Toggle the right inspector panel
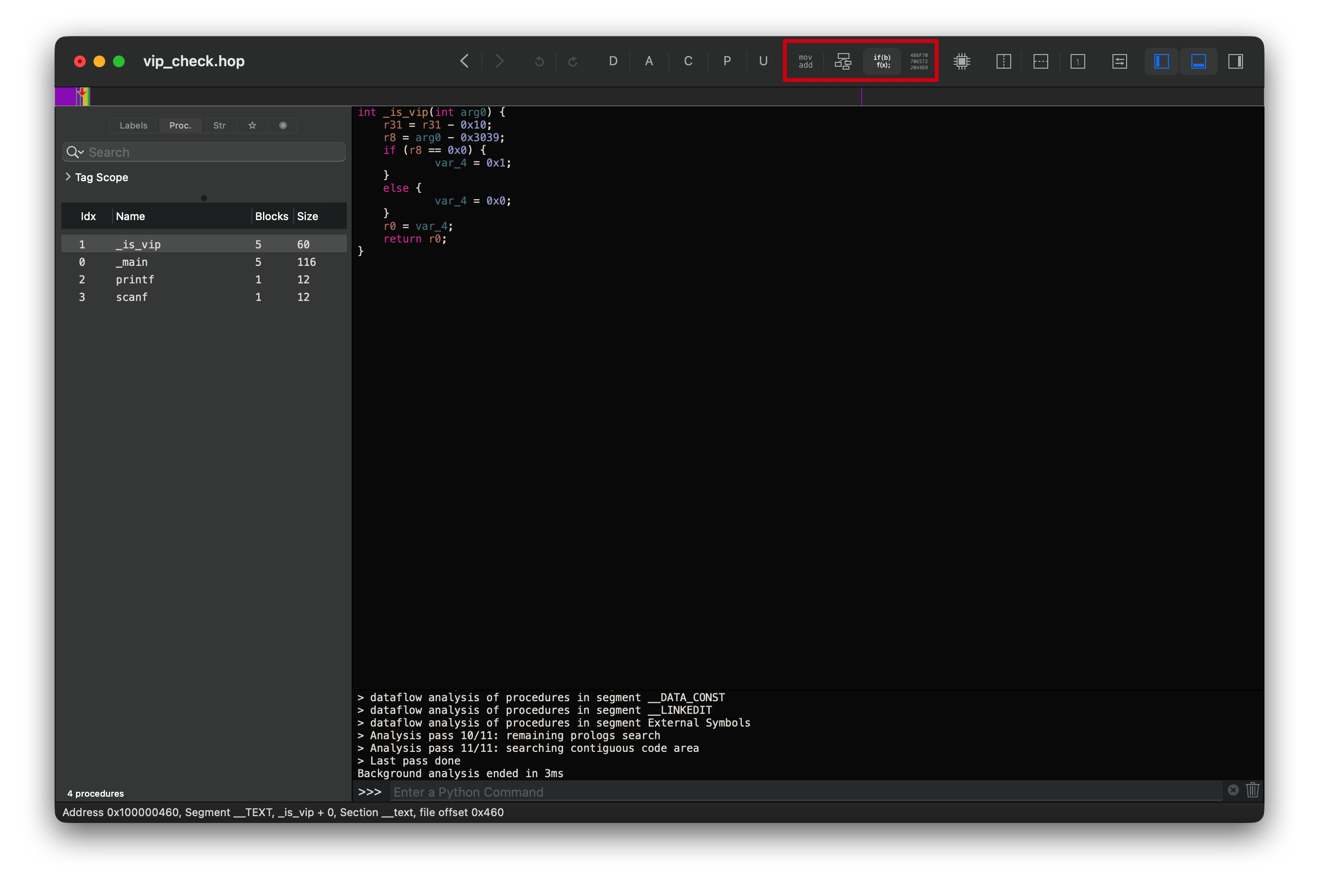1319x896 pixels. click(x=1236, y=61)
